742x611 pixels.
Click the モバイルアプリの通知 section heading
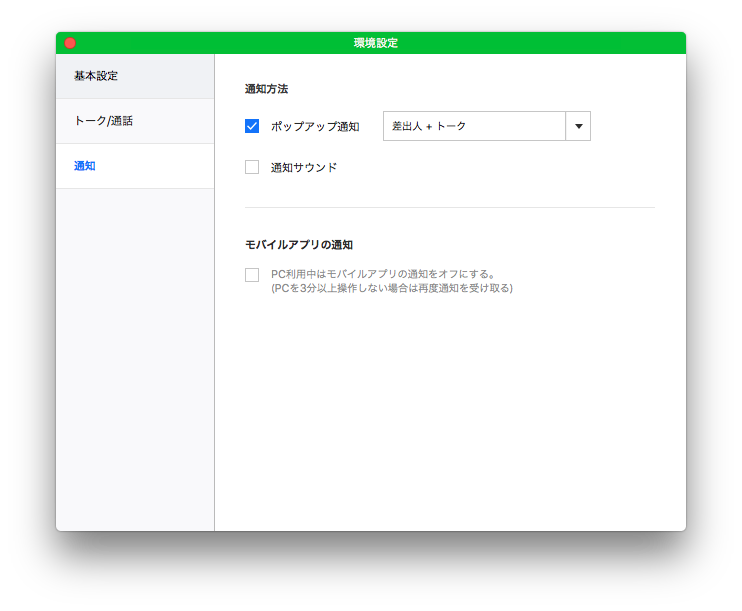pyautogui.click(x=299, y=245)
